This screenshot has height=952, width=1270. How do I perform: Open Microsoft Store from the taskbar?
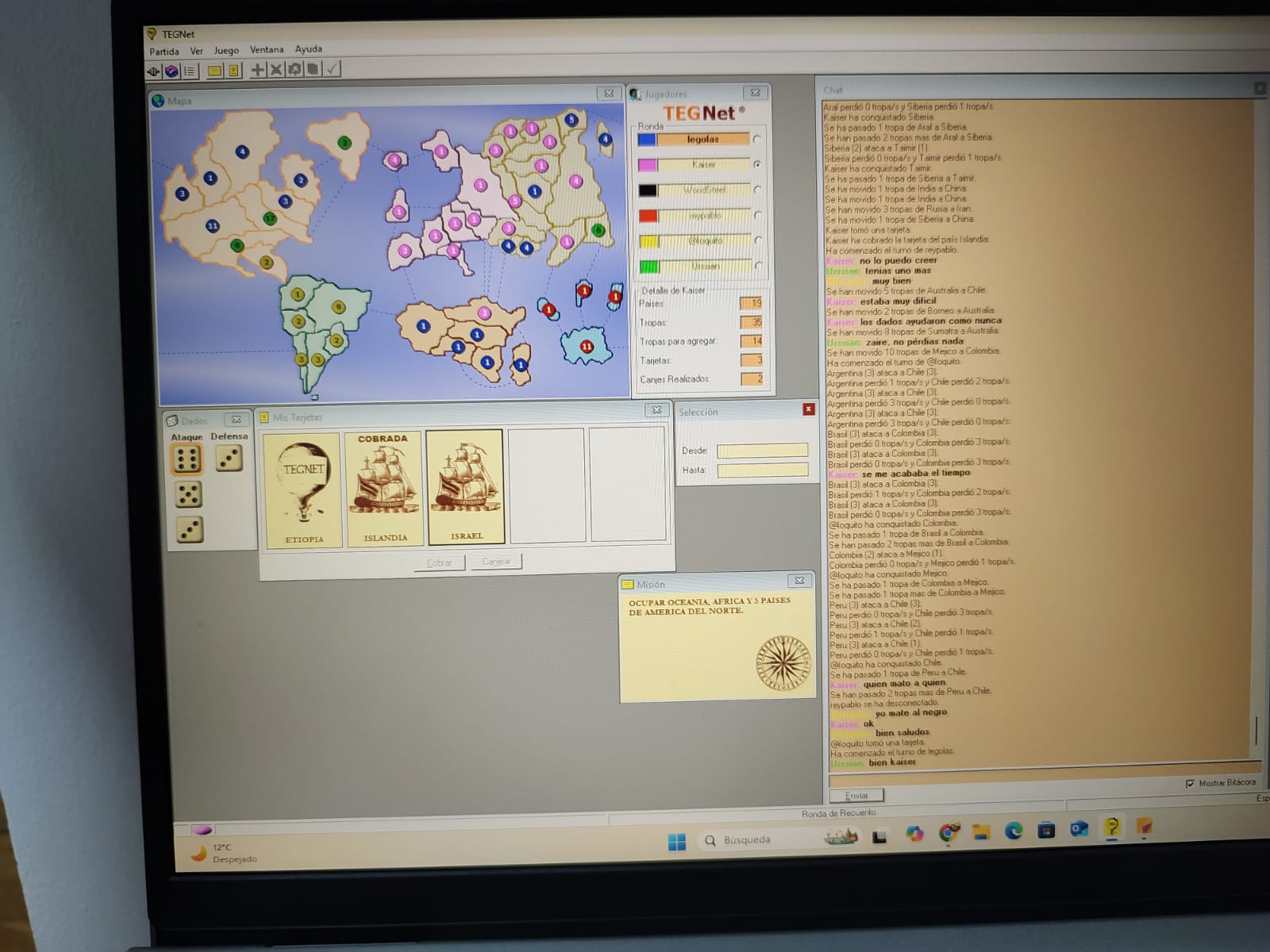coord(1046,831)
